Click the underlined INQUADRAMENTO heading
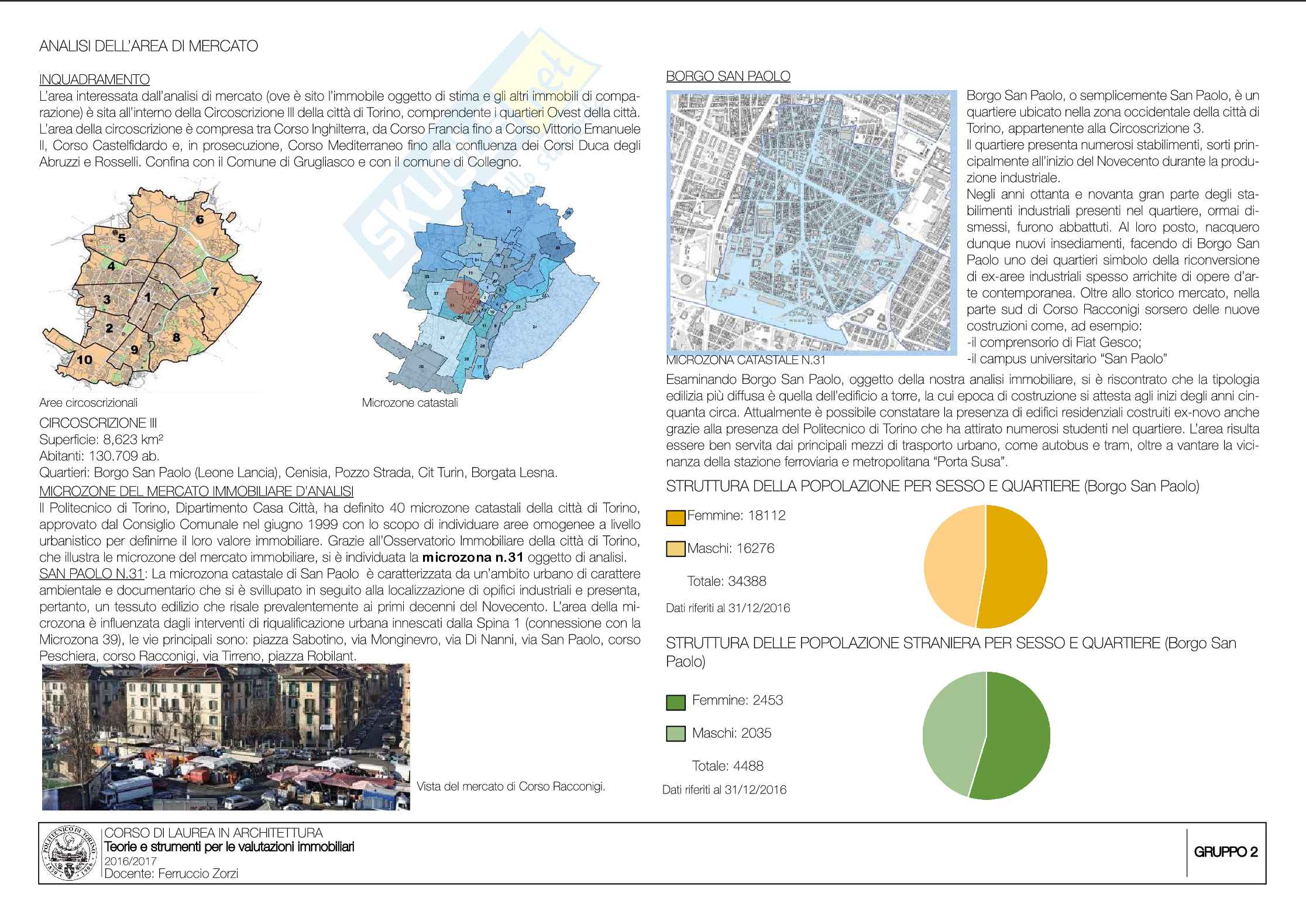The width and height of the screenshot is (1306, 924). tap(94, 79)
